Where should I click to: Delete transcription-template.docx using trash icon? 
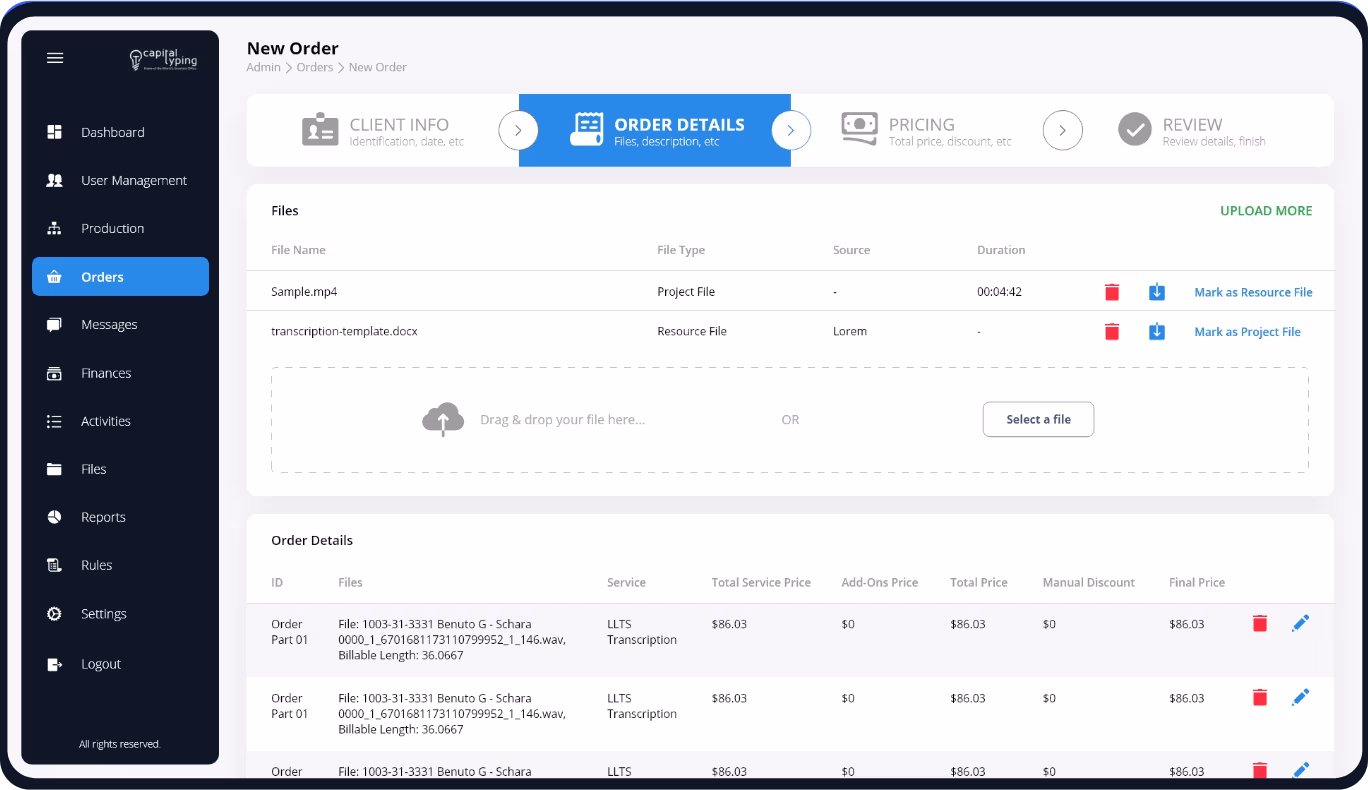click(1112, 331)
